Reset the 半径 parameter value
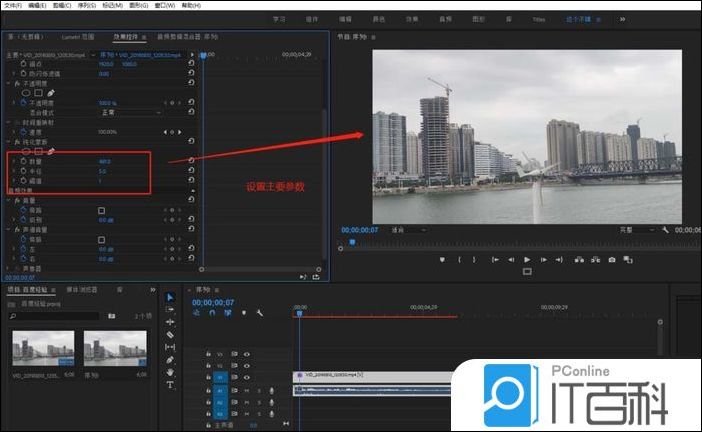 click(190, 171)
